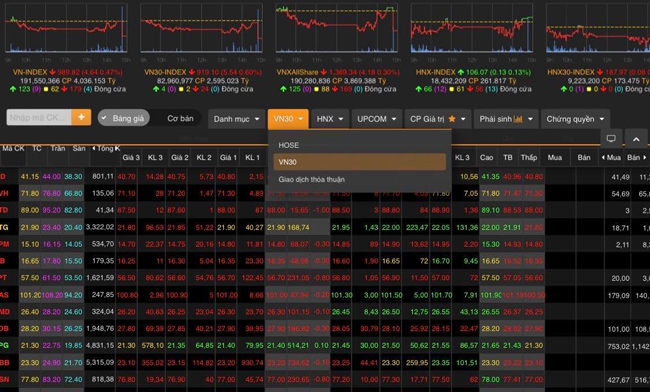Open the UPCOM dropdown
This screenshot has width=650, height=392.
376,119
